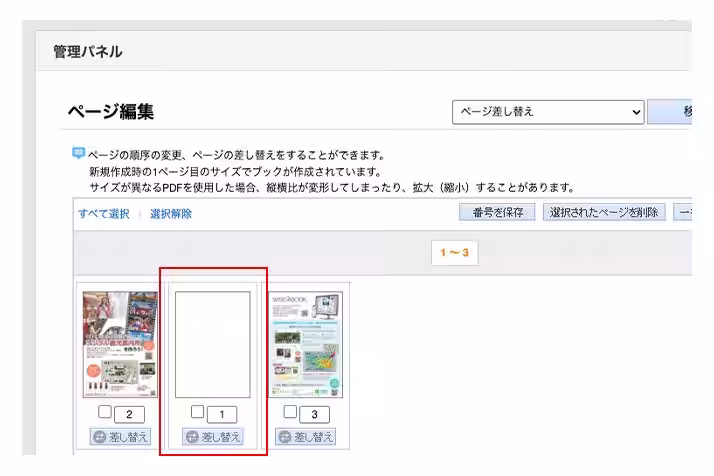Select the WISEBOOK flyer thumbnail
The image size is (714, 476).
305,345
